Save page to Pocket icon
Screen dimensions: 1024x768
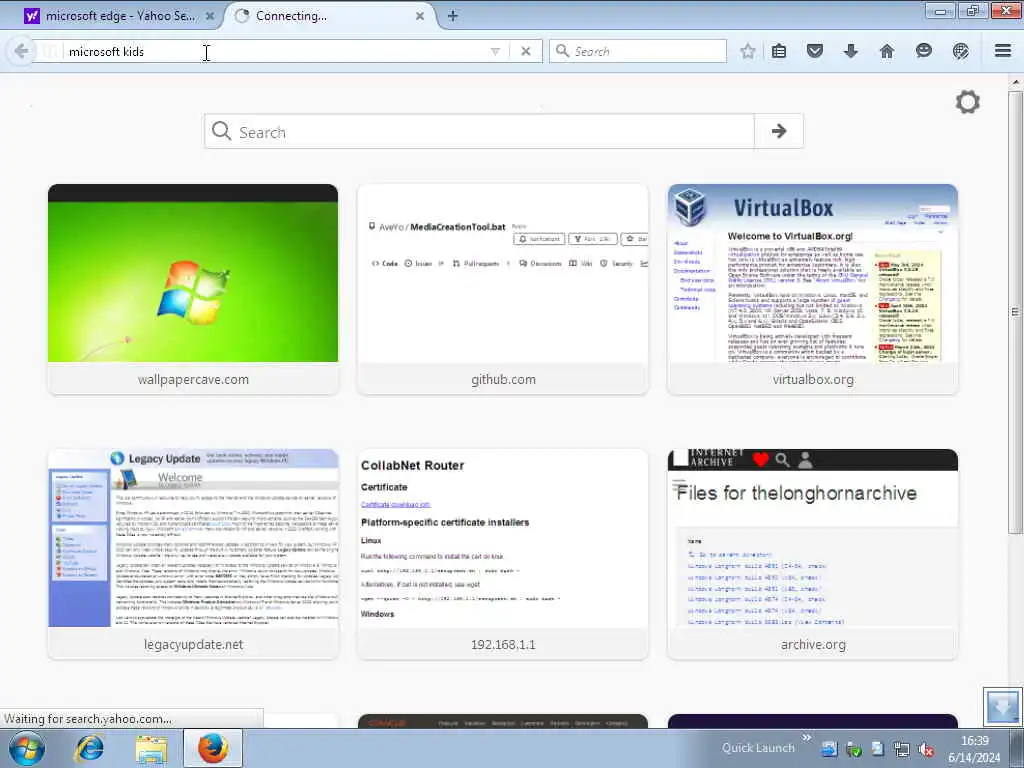click(x=814, y=51)
